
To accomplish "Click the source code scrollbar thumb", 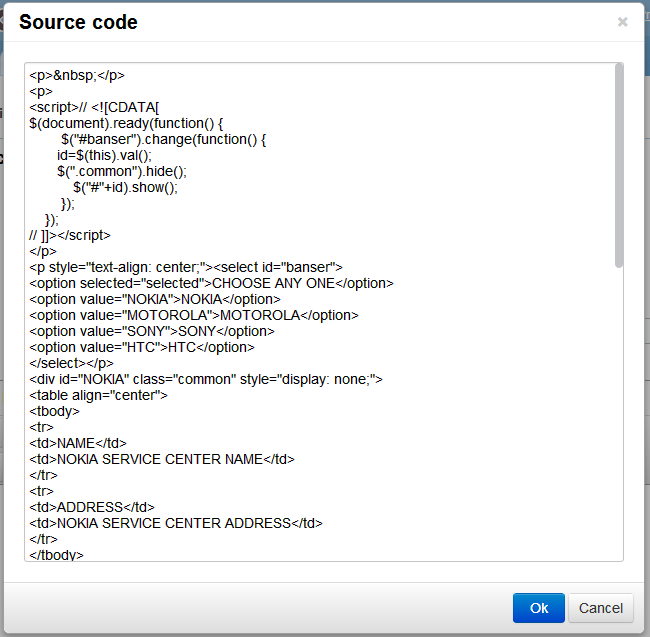I will 618,165.
